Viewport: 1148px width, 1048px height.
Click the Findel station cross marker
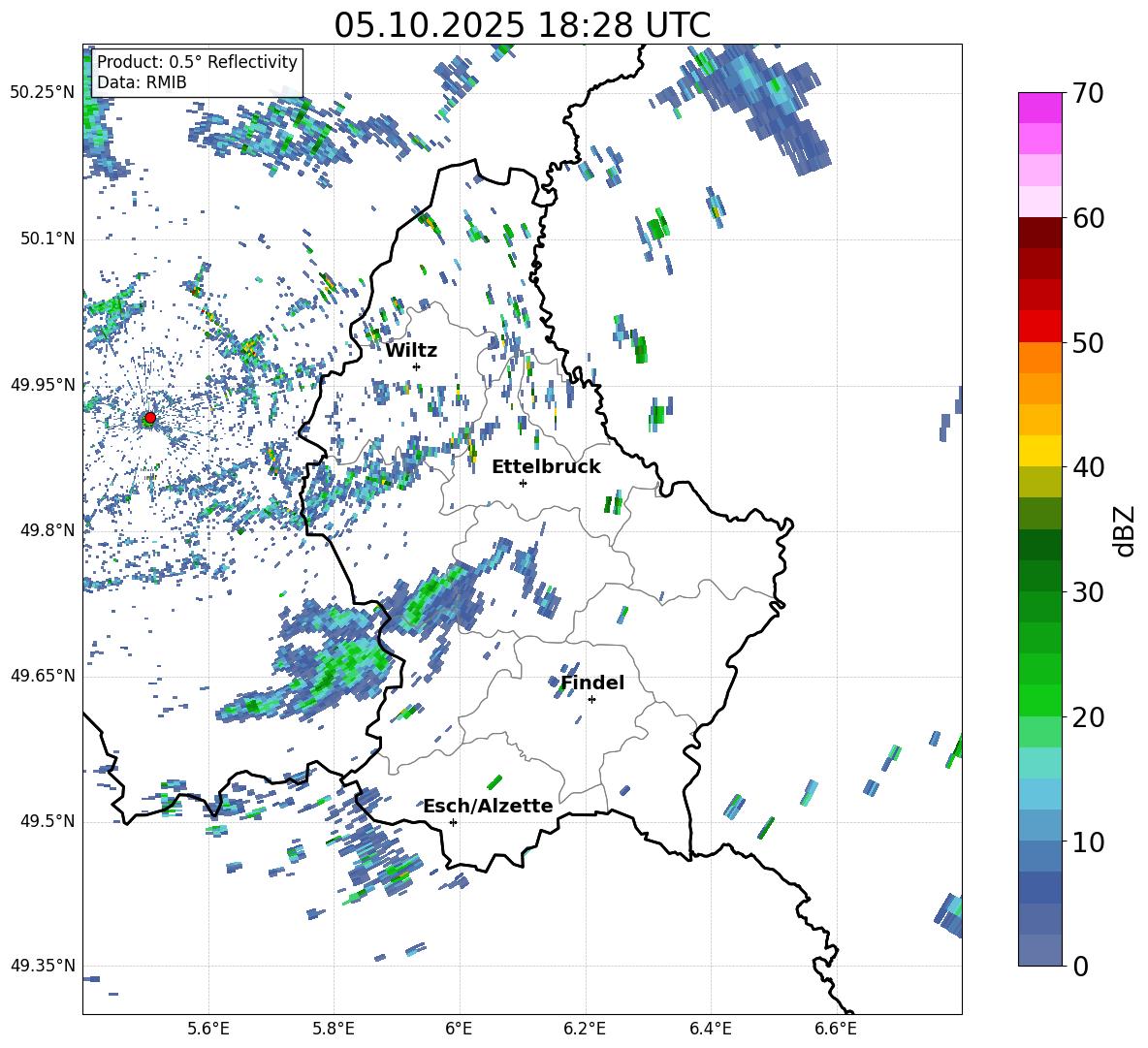pyautogui.click(x=591, y=700)
